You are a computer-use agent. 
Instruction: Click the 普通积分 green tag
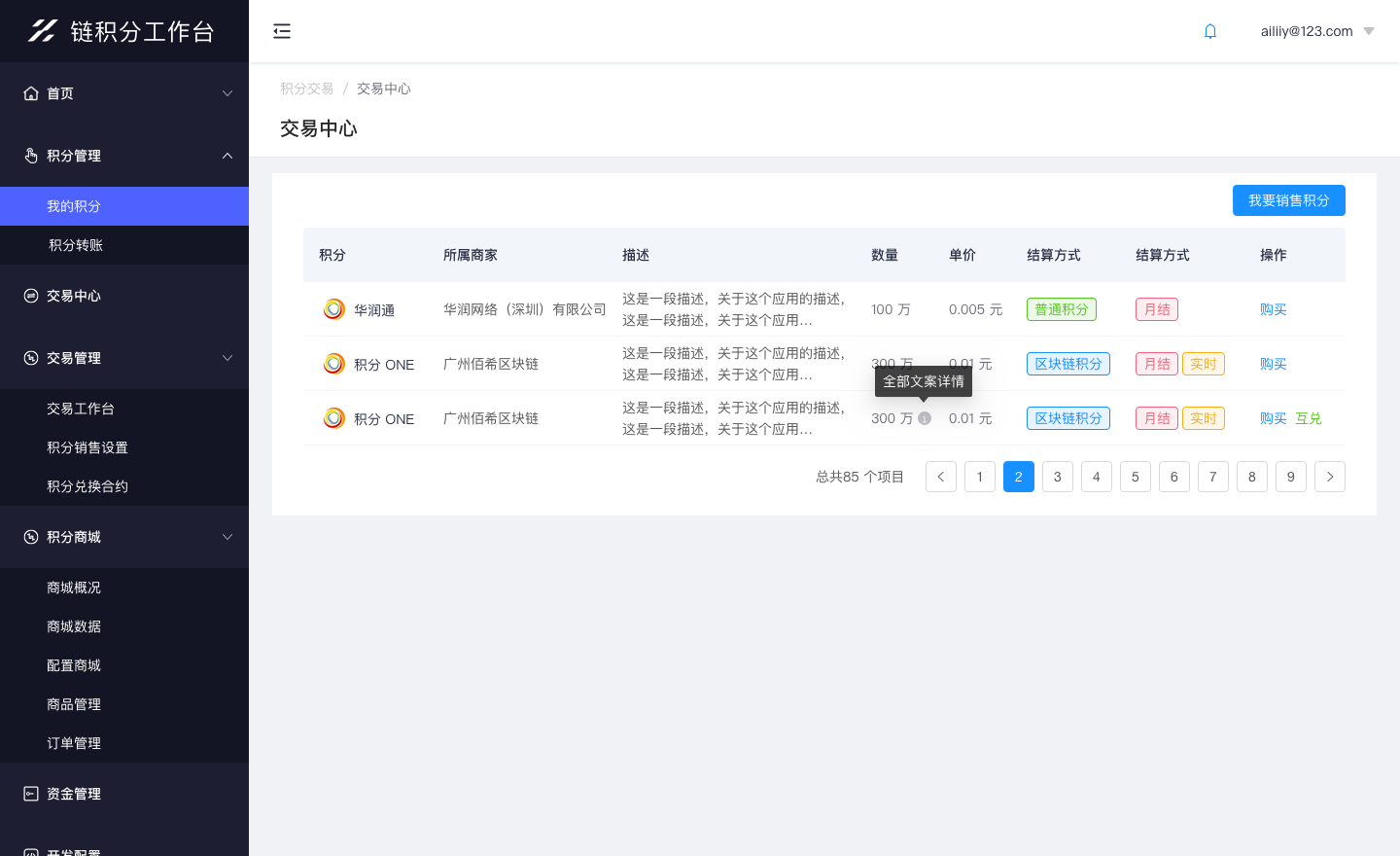pos(1062,309)
